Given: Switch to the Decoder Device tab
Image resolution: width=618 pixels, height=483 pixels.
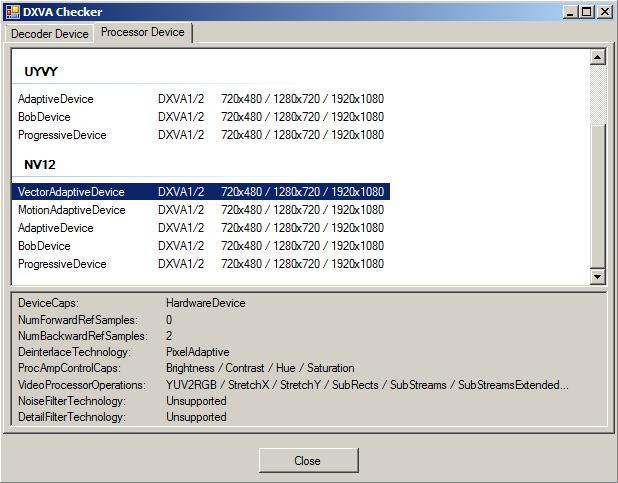Looking at the screenshot, I should (49, 33).
